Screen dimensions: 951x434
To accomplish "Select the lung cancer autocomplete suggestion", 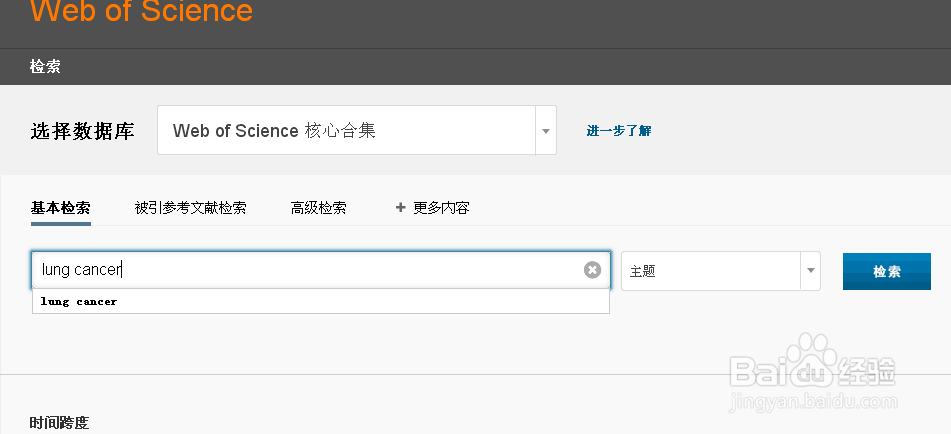I will 321,301.
